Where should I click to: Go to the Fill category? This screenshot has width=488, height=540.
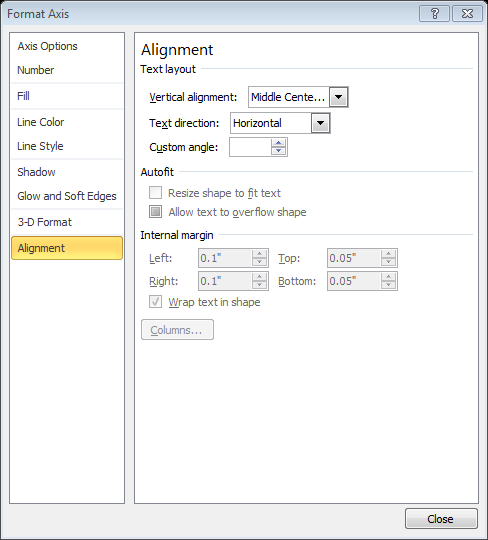tap(23, 96)
